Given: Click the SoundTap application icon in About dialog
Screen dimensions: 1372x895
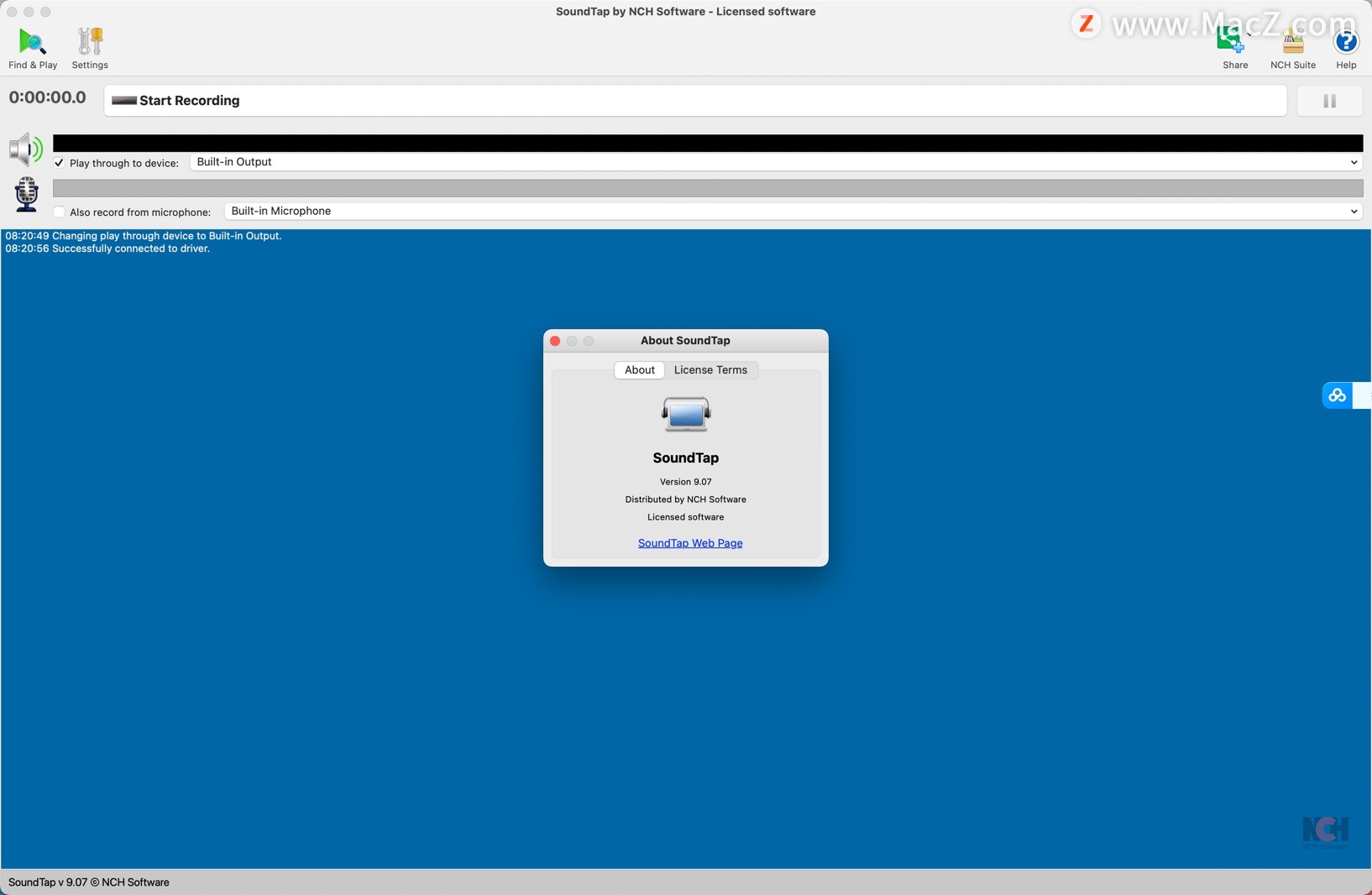Looking at the screenshot, I should (x=685, y=414).
